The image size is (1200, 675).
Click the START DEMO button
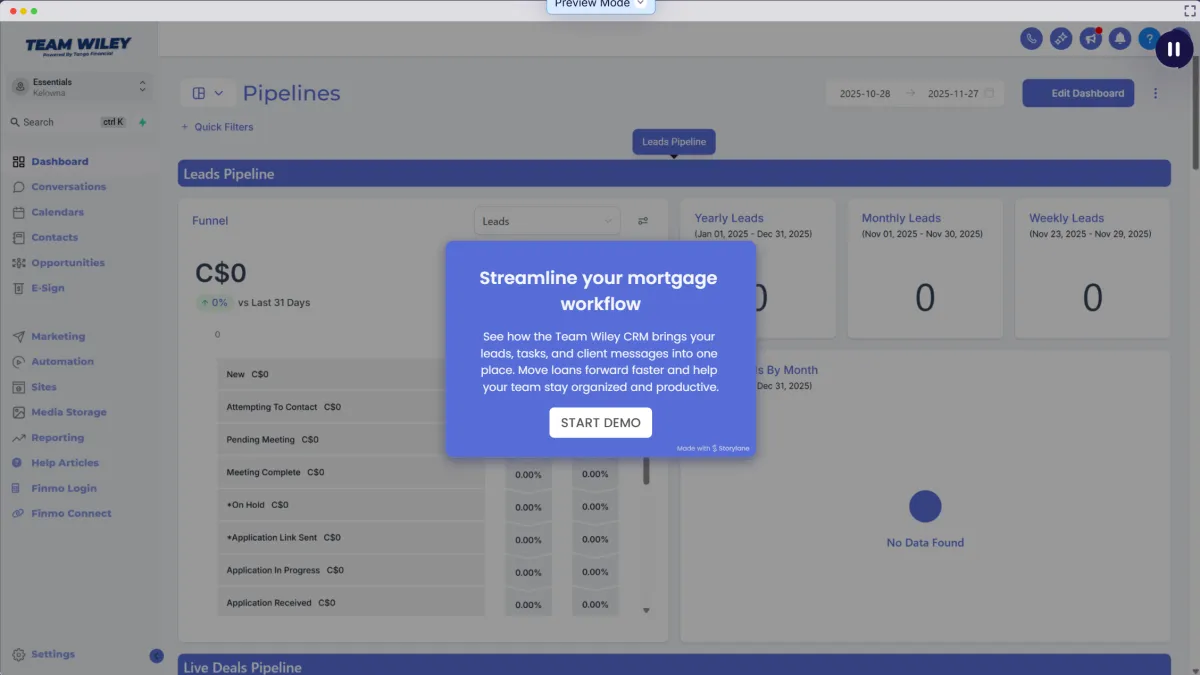click(x=600, y=422)
